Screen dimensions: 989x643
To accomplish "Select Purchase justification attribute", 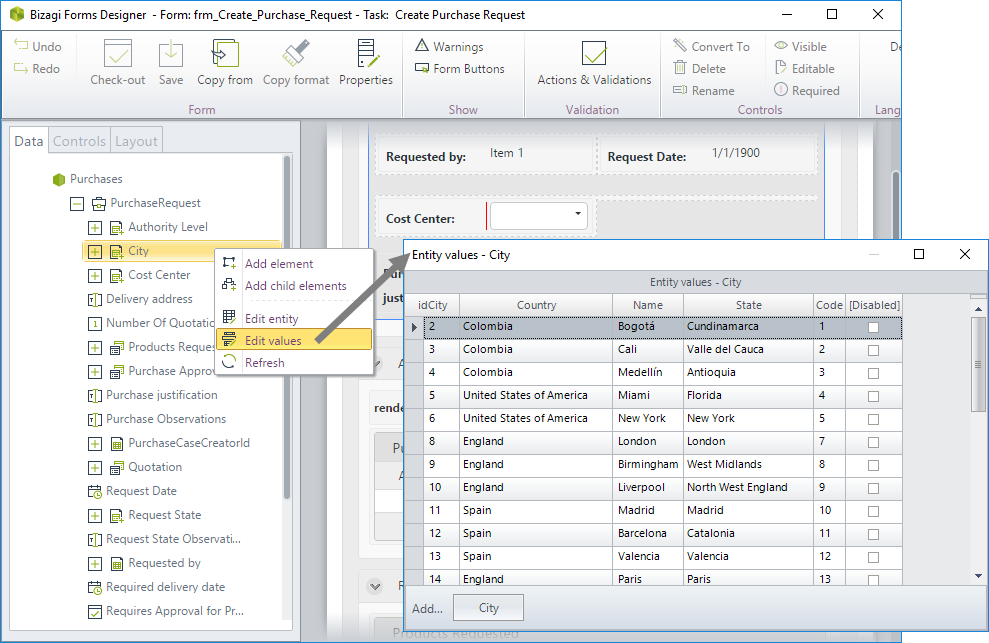I will (x=161, y=395).
